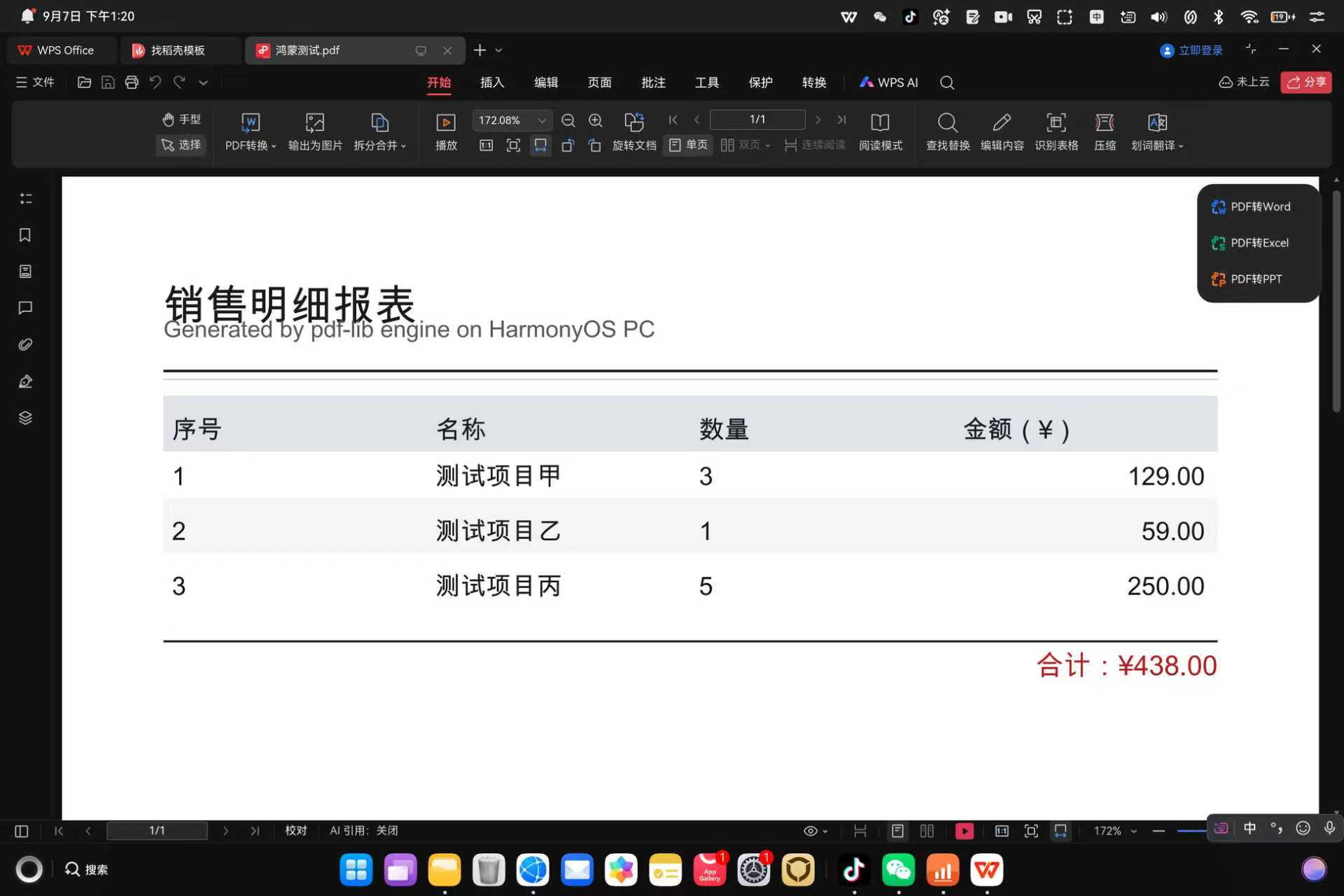Open the comments sidebar panel
The image size is (1344, 896).
point(25,308)
